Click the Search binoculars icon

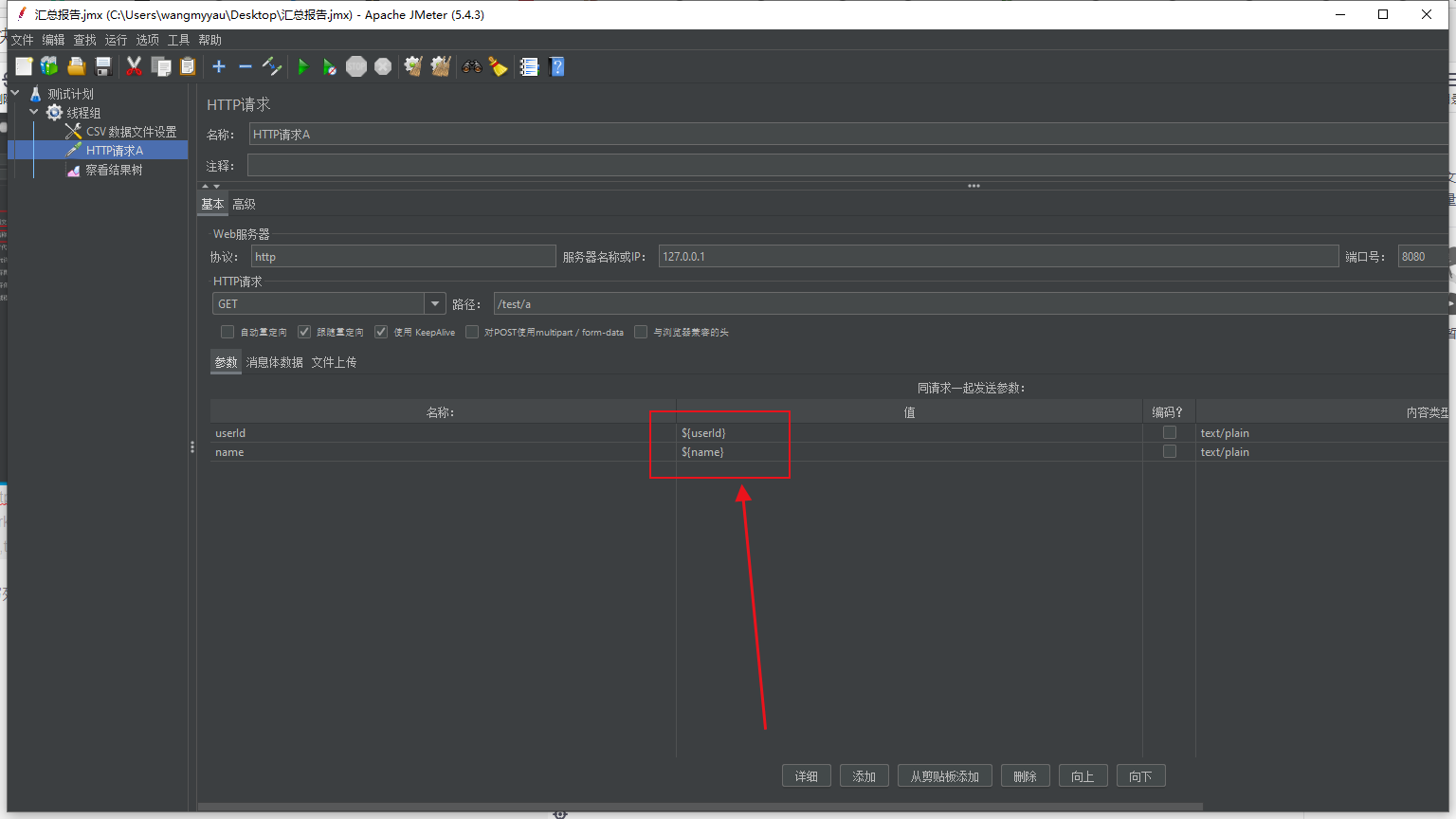[x=471, y=66]
